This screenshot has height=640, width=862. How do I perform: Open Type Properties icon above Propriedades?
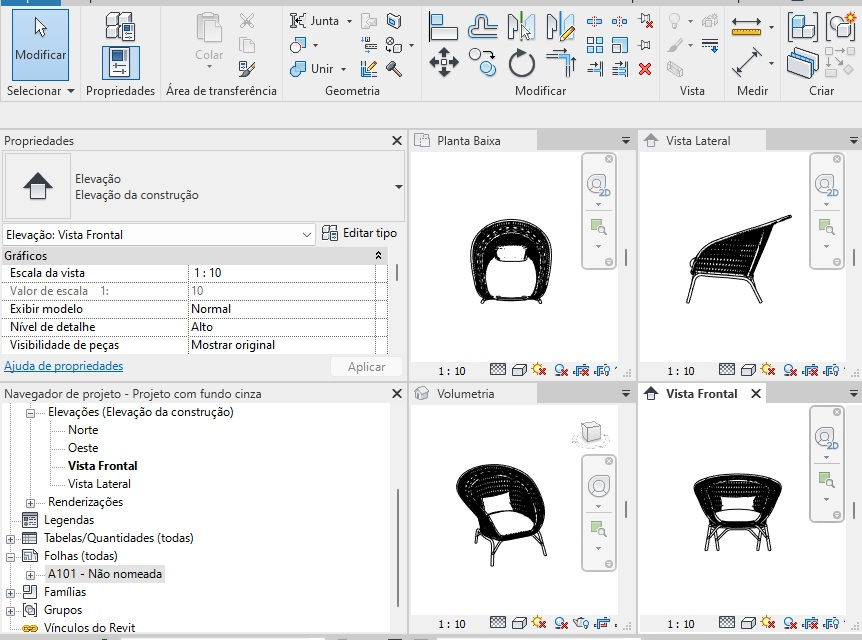click(120, 26)
